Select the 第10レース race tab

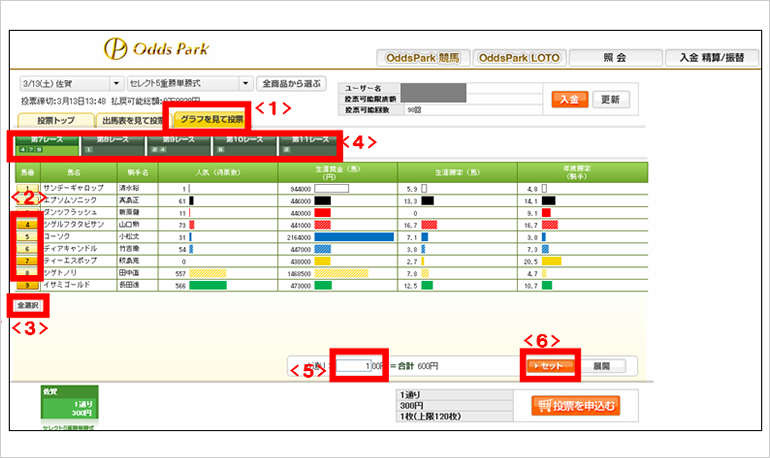tap(245, 145)
